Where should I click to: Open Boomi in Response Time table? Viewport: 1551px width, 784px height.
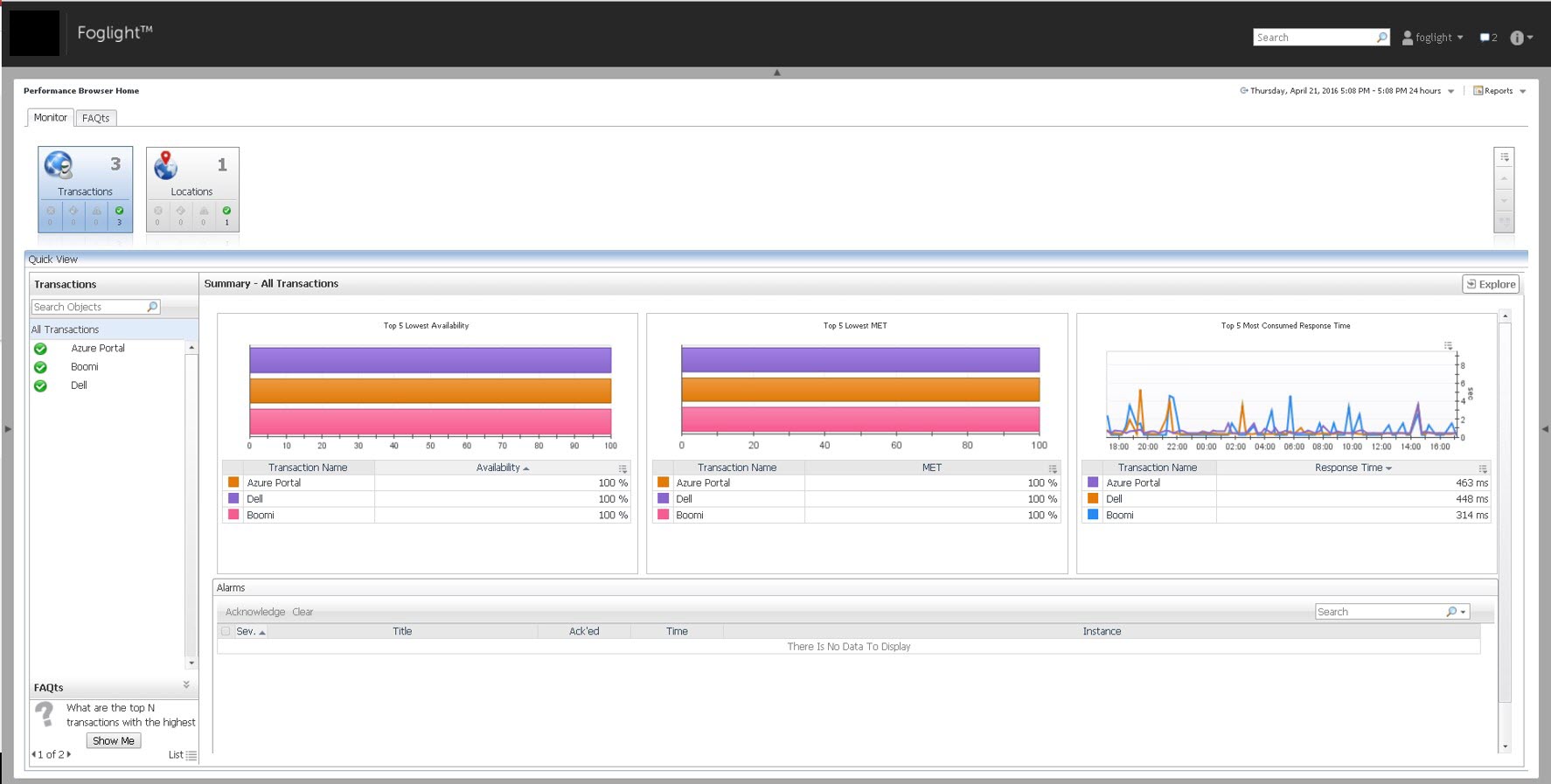(1120, 516)
